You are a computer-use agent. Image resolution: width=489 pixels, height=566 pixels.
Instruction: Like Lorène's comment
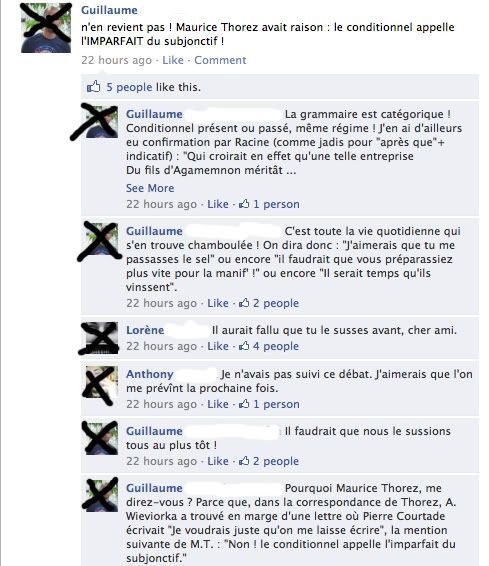[x=218, y=346]
